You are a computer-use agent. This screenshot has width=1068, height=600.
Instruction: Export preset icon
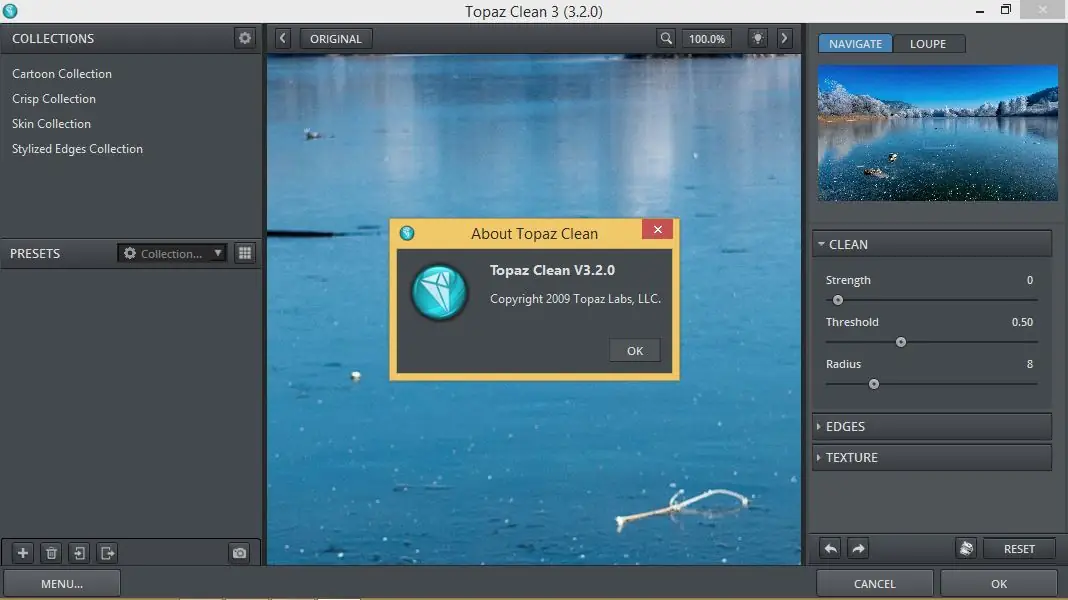click(108, 553)
